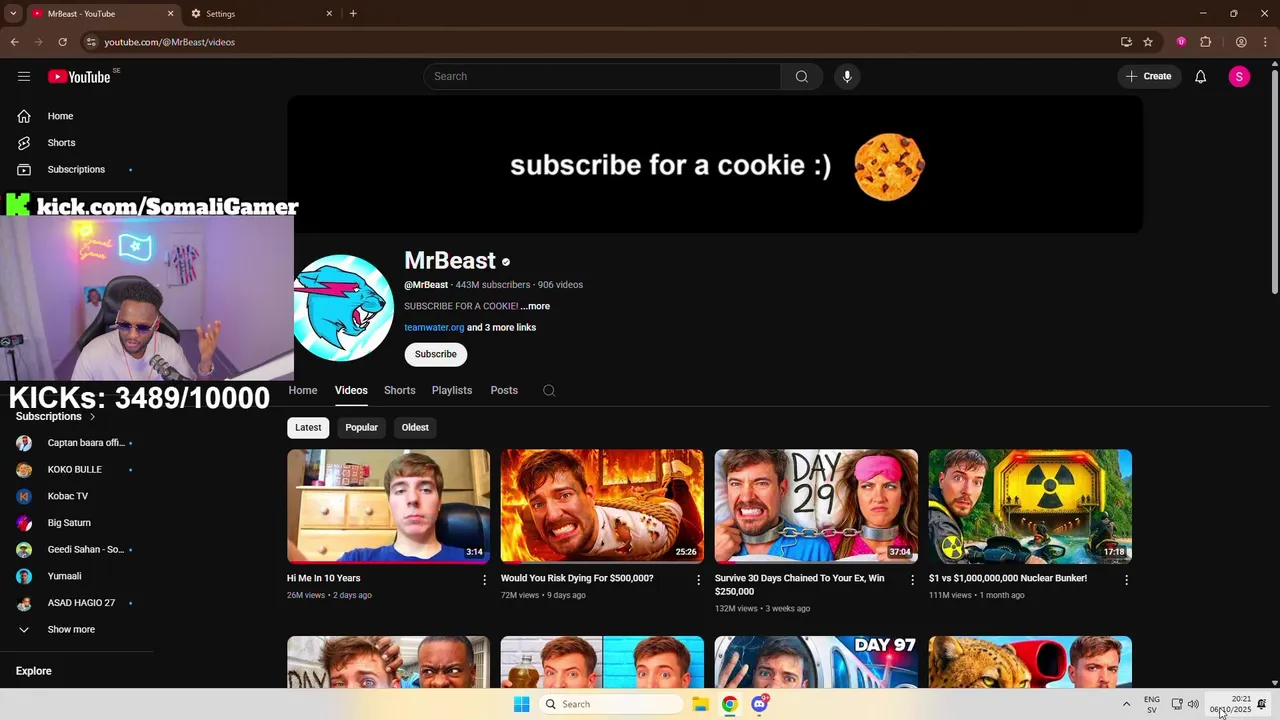Open Would You Risk Dying thumbnail

pos(602,506)
